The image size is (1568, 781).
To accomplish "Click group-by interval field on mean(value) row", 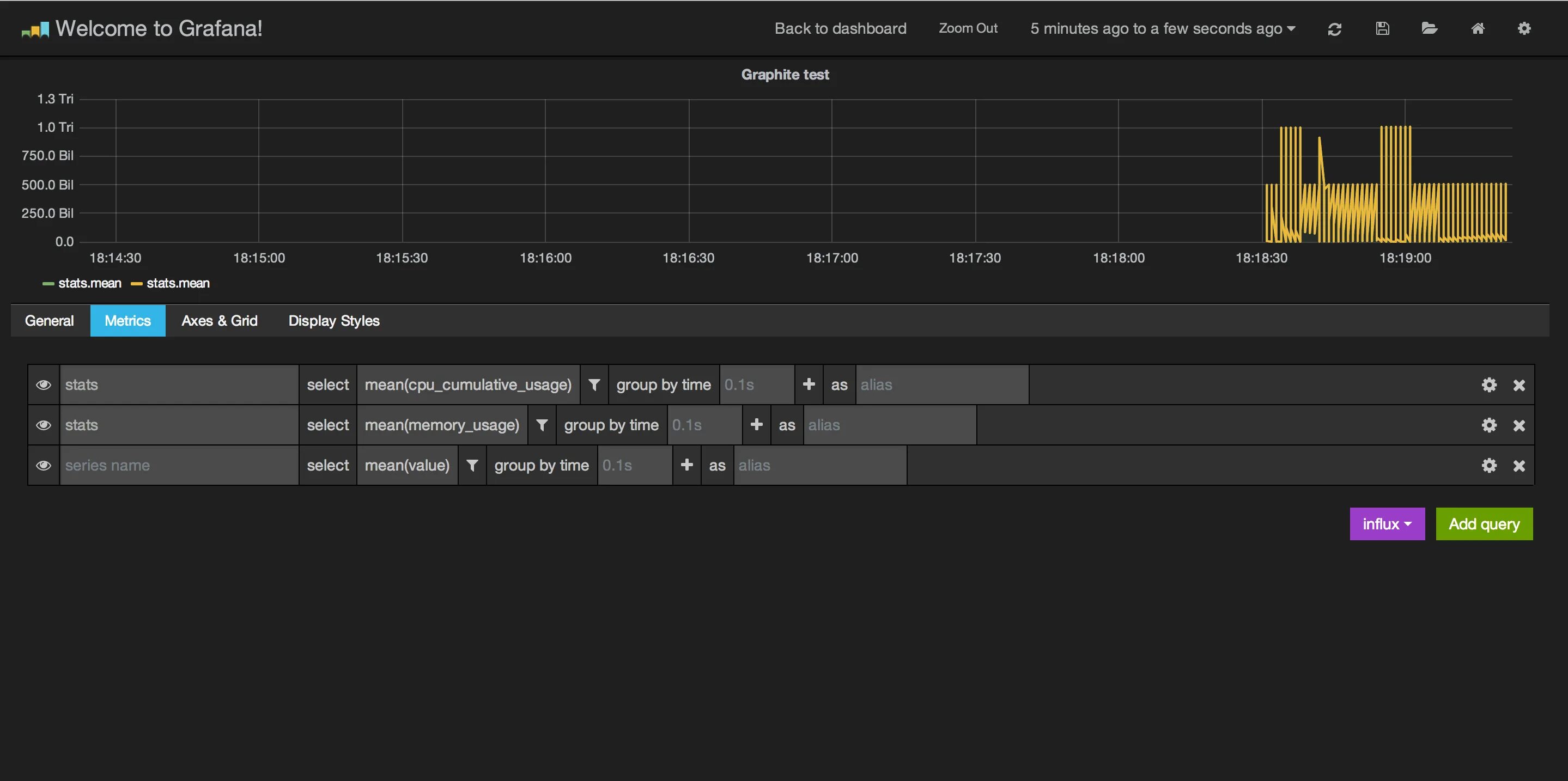I will [635, 465].
